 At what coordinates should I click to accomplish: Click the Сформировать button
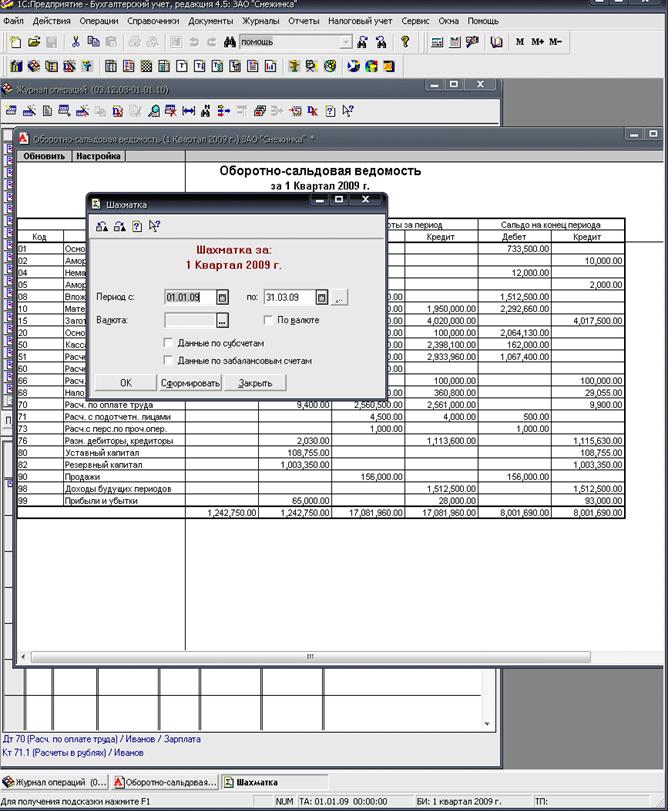point(190,383)
